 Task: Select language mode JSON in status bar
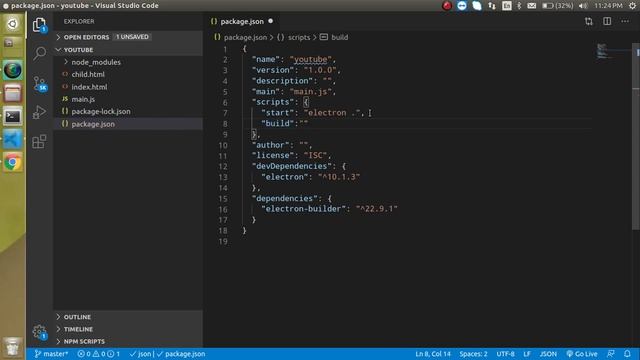click(x=548, y=354)
